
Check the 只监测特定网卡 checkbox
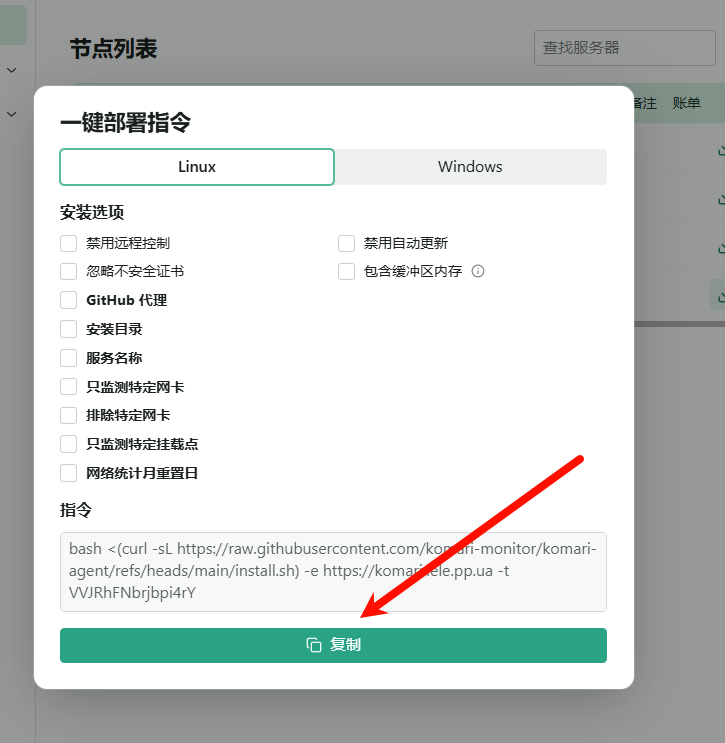(69, 387)
